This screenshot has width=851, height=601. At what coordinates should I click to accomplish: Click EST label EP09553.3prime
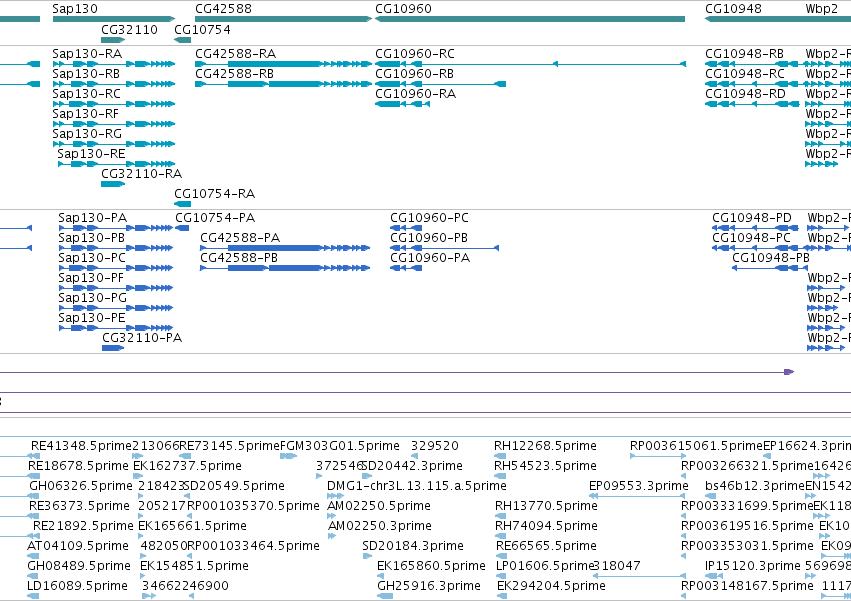639,486
